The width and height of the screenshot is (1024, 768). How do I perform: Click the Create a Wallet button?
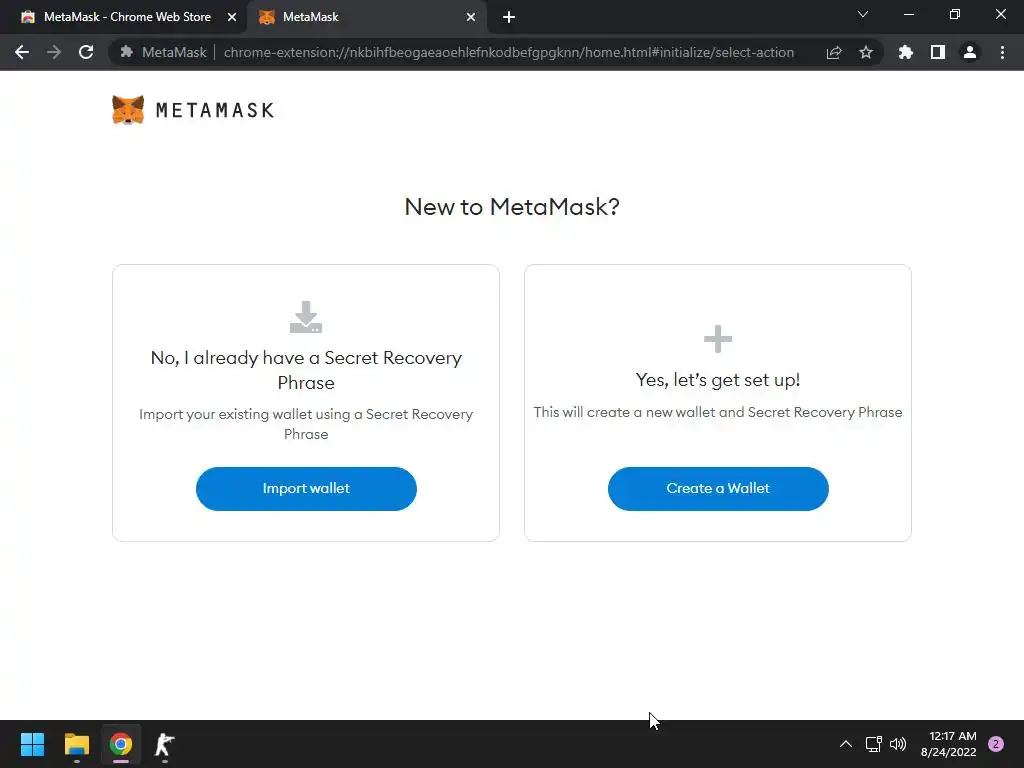click(x=718, y=488)
